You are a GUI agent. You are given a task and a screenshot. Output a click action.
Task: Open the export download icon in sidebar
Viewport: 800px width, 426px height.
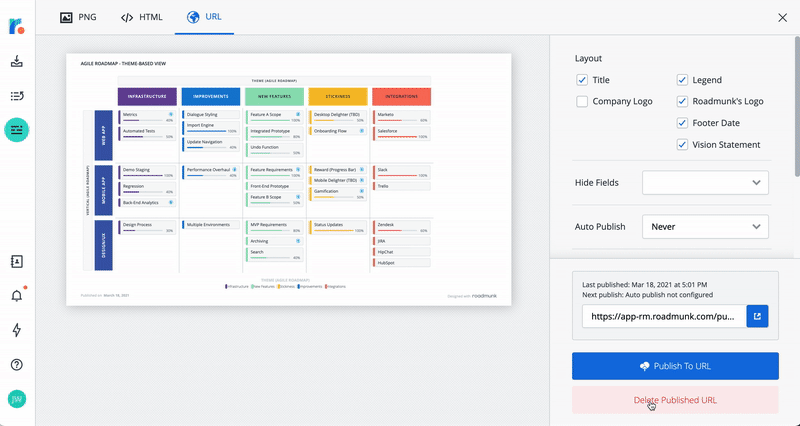(x=17, y=62)
